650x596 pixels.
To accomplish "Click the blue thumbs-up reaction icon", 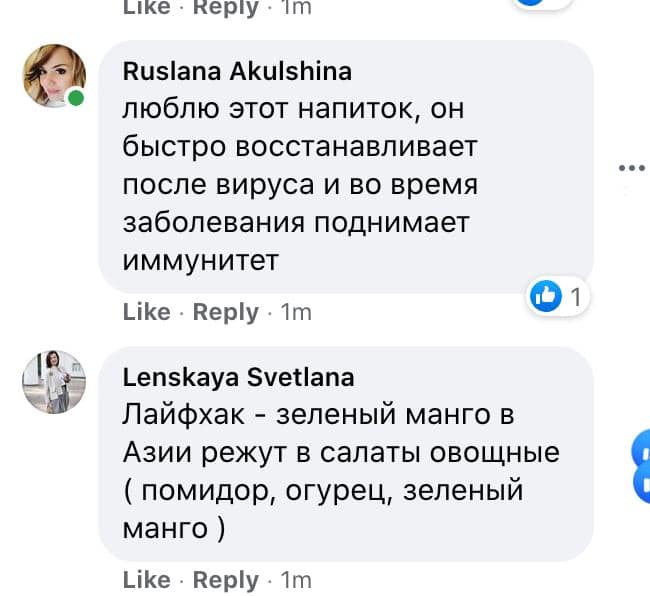I will click(546, 295).
